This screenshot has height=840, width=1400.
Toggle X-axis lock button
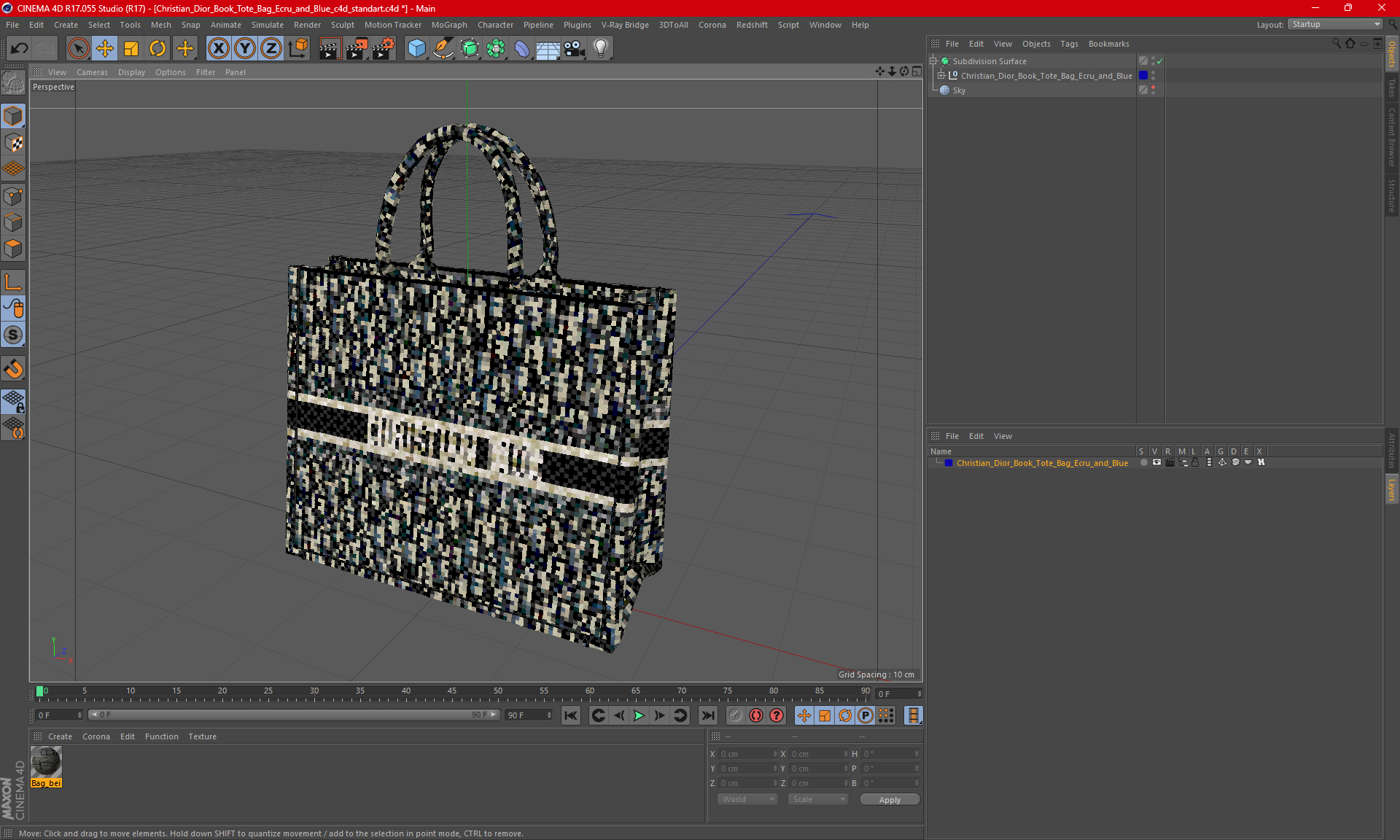217,48
